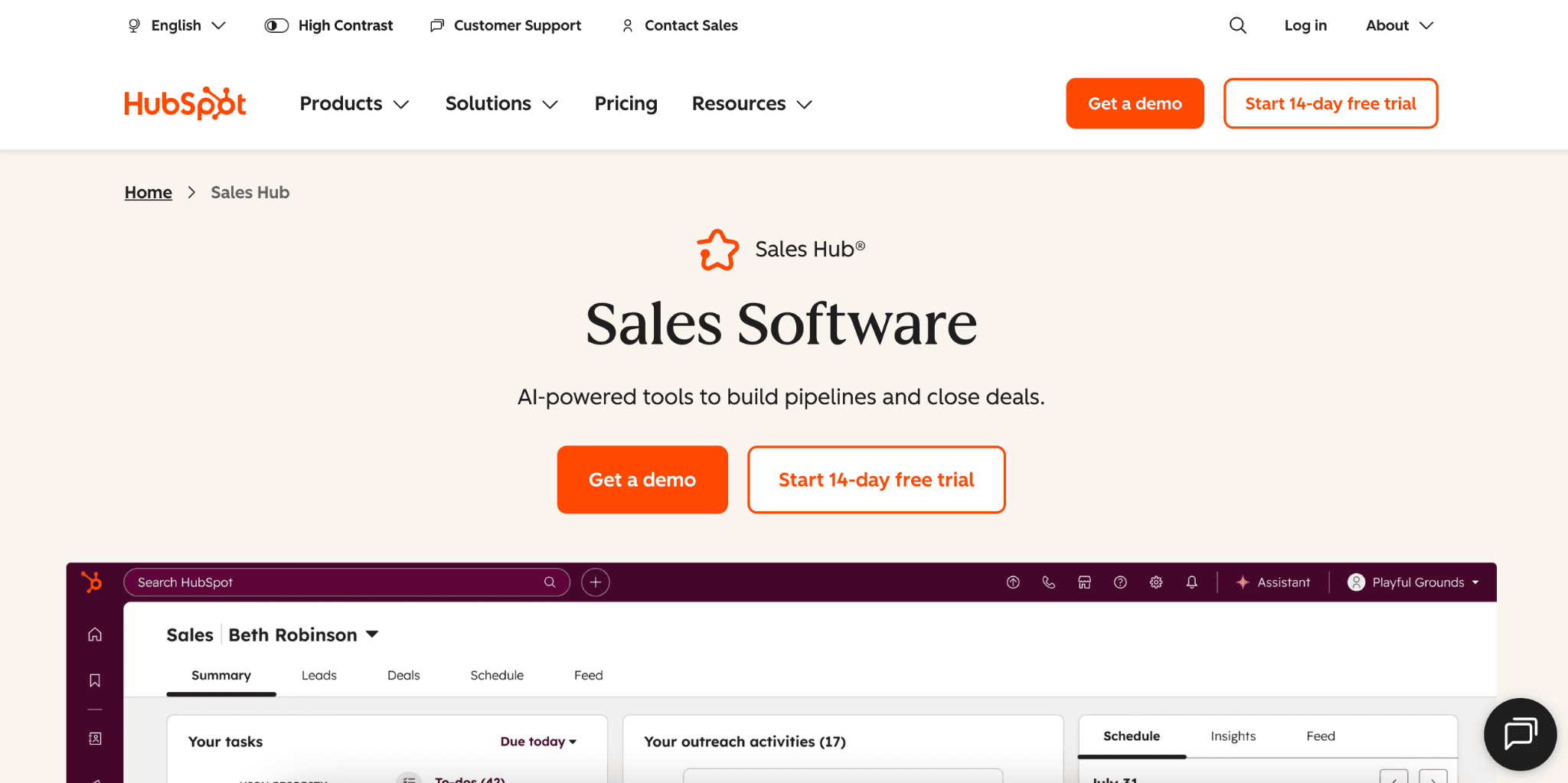
Task: Open Bookmarks from the sidebar
Action: (x=94, y=680)
